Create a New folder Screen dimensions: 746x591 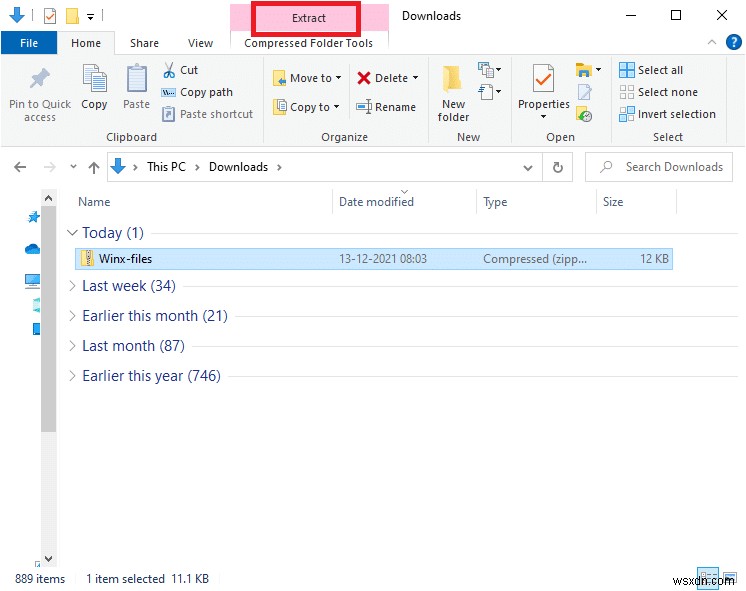pos(453,93)
